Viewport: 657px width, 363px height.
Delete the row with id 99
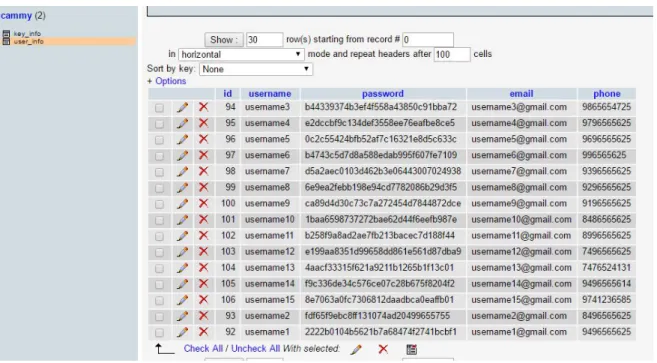[204, 187]
